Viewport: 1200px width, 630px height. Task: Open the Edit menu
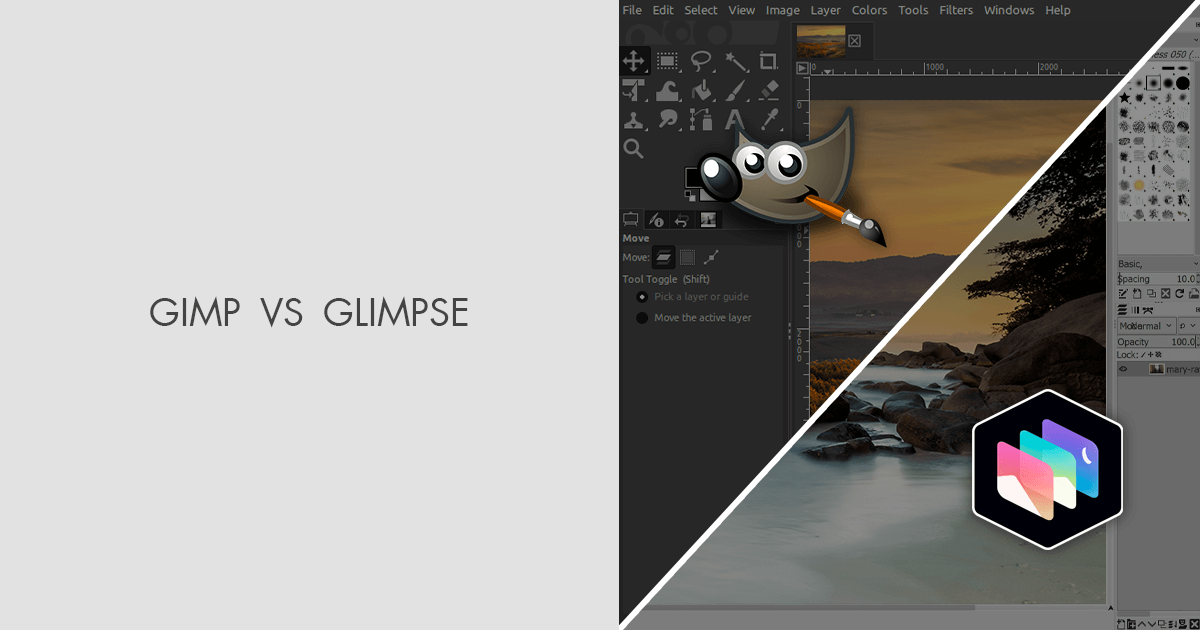663,10
